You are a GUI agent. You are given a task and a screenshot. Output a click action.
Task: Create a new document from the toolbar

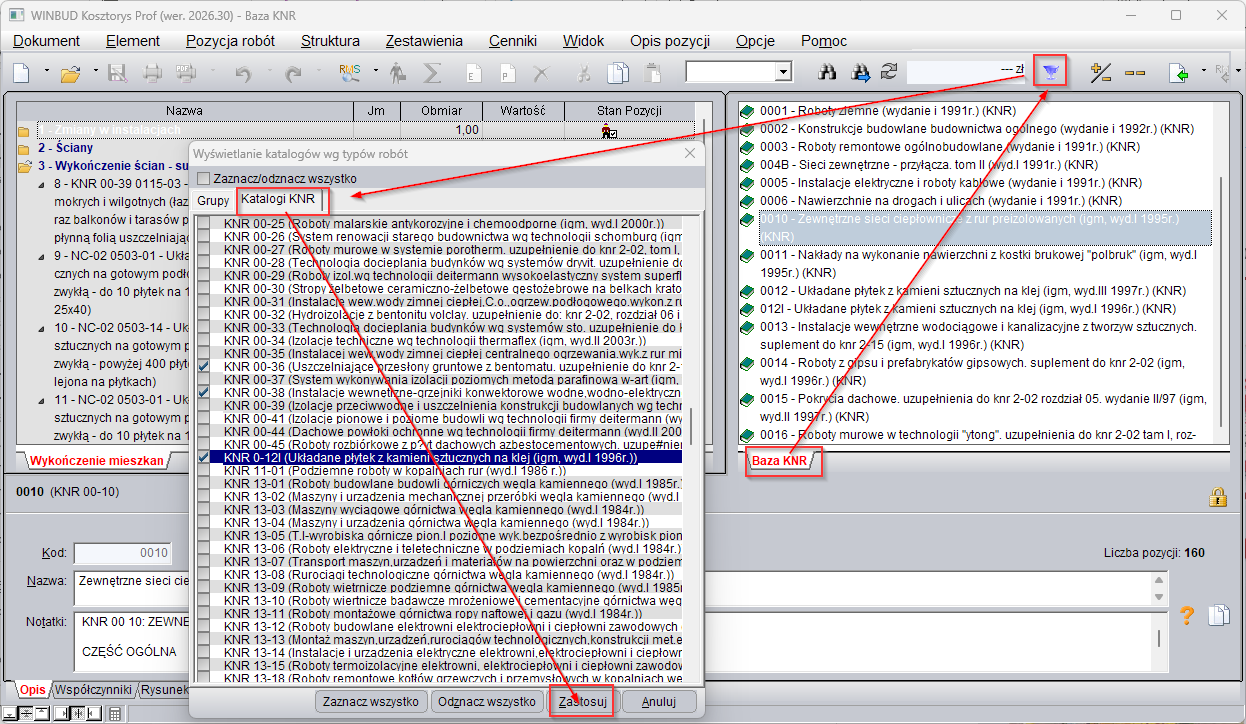(21, 72)
